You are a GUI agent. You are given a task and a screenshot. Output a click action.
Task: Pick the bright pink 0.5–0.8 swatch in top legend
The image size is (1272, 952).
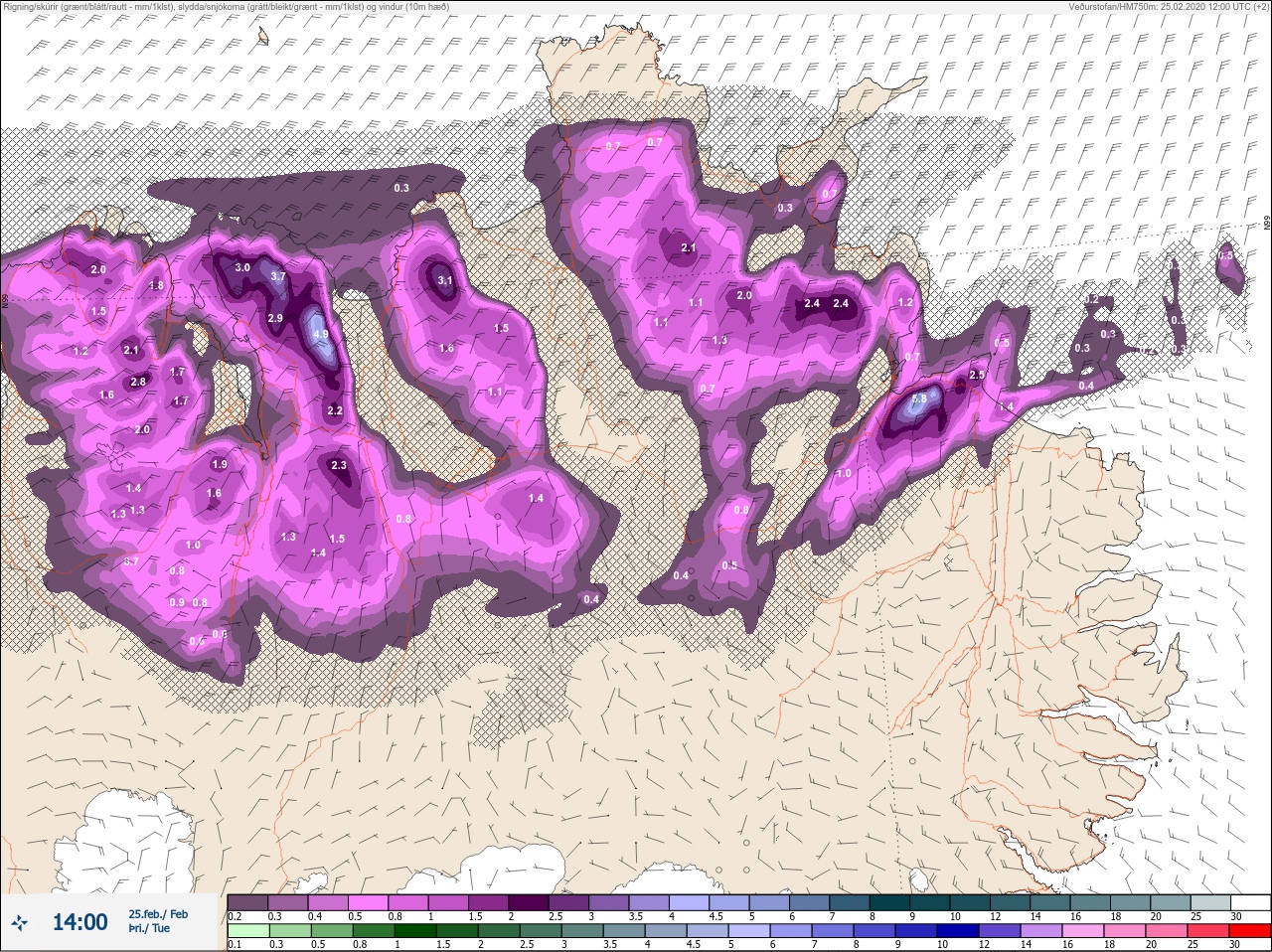(369, 902)
